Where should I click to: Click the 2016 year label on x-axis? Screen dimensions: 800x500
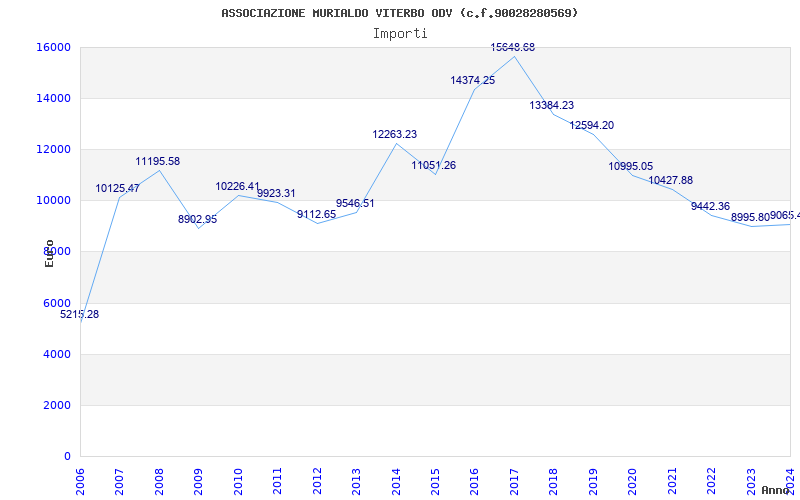[474, 481]
